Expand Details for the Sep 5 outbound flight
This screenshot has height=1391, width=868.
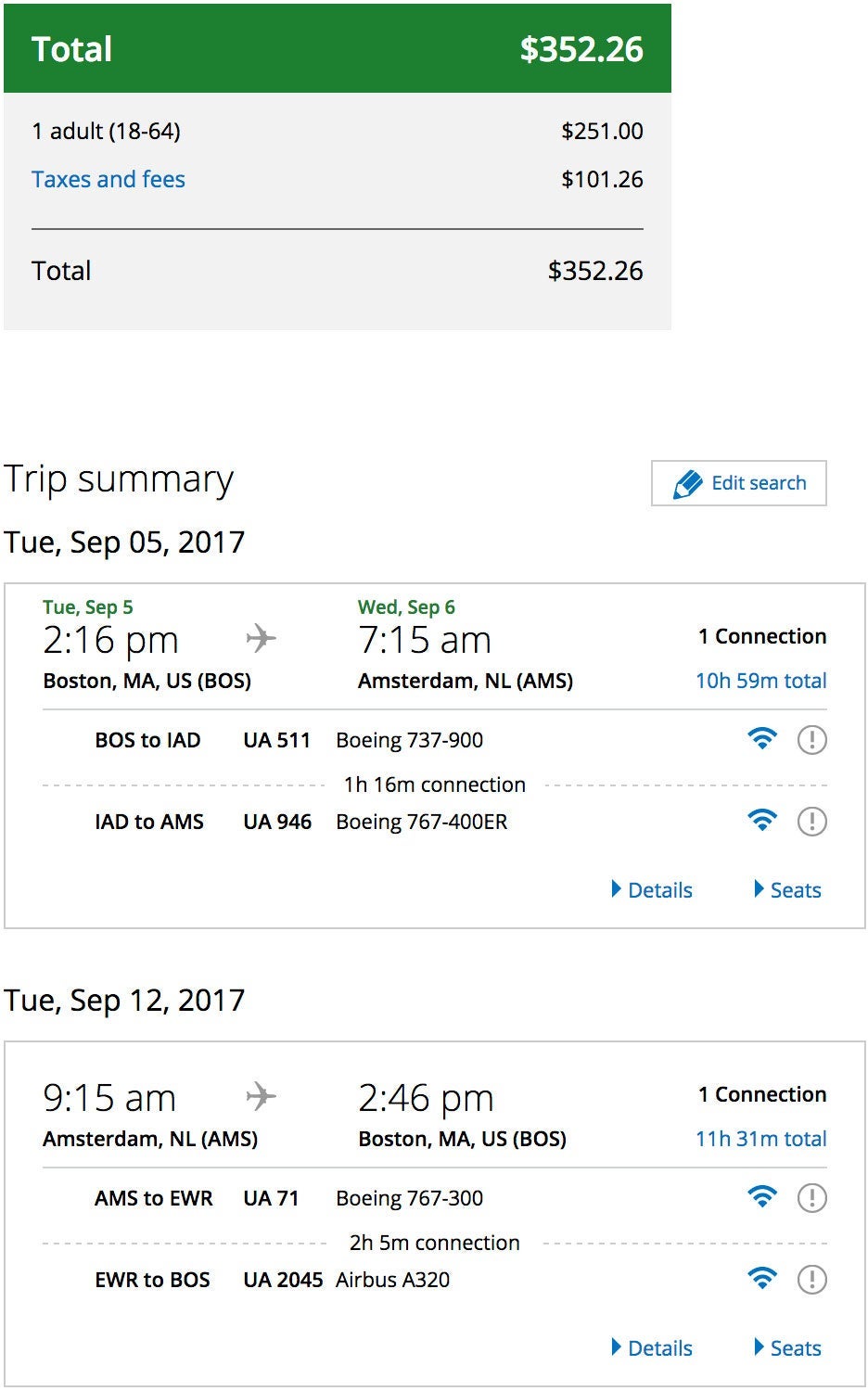point(652,890)
